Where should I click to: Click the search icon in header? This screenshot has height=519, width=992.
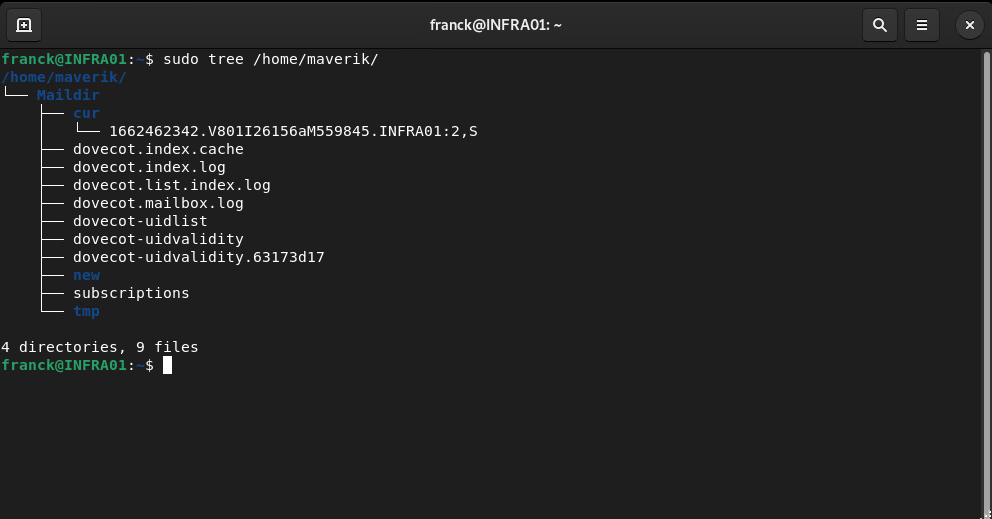(879, 24)
